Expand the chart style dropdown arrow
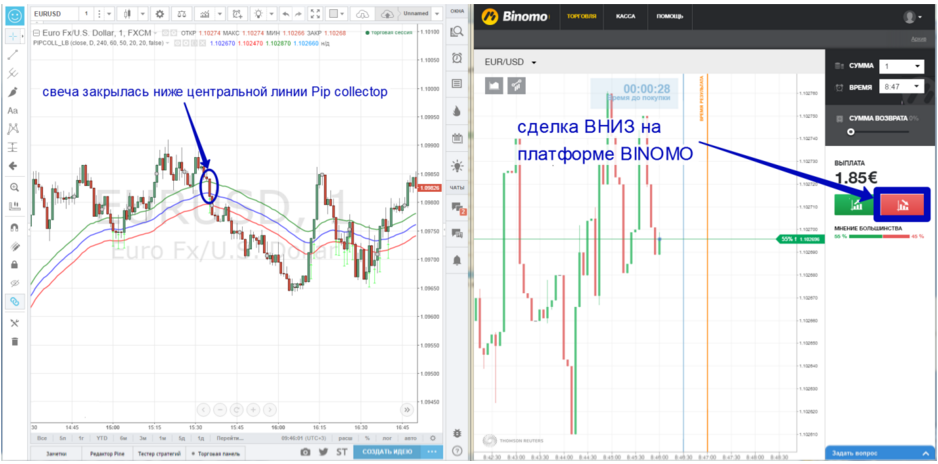Image resolution: width=938 pixels, height=464 pixels. pyautogui.click(x=143, y=13)
